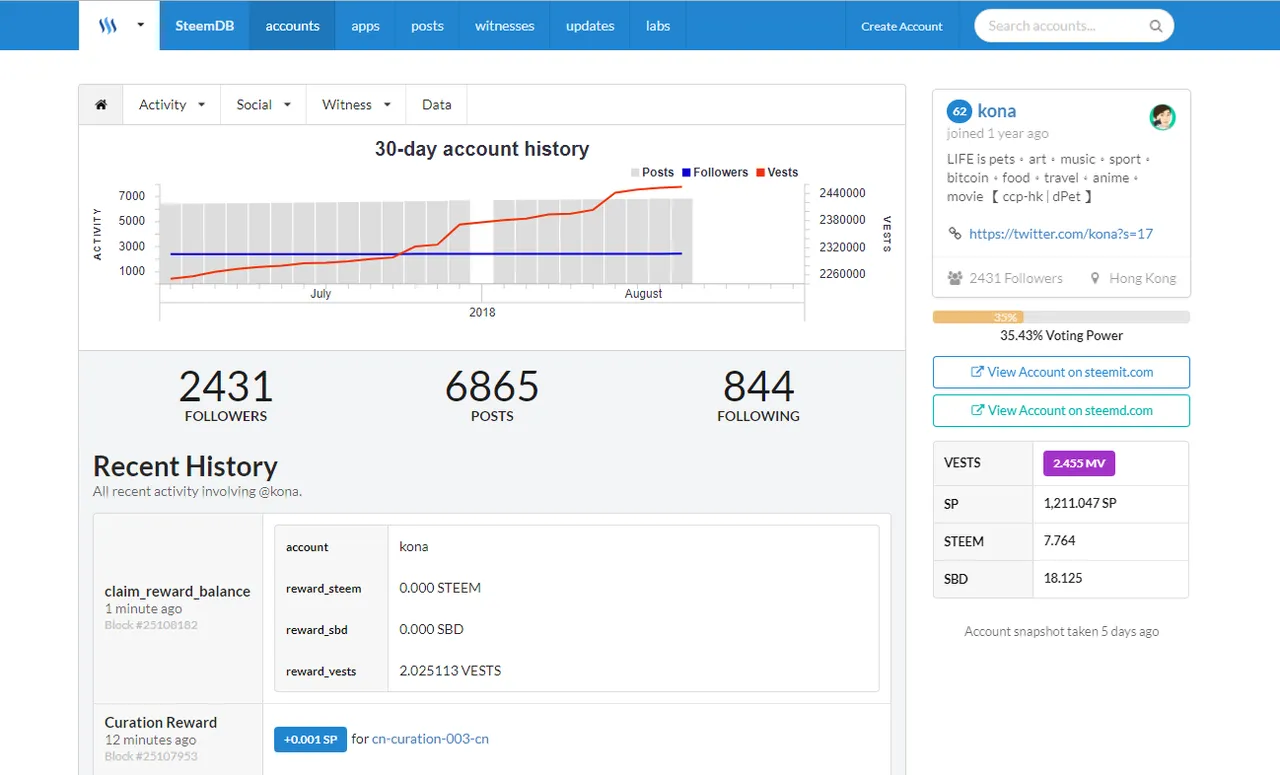The width and height of the screenshot is (1280, 775).
Task: Click the external link icon on steemit.com button
Action: (977, 372)
